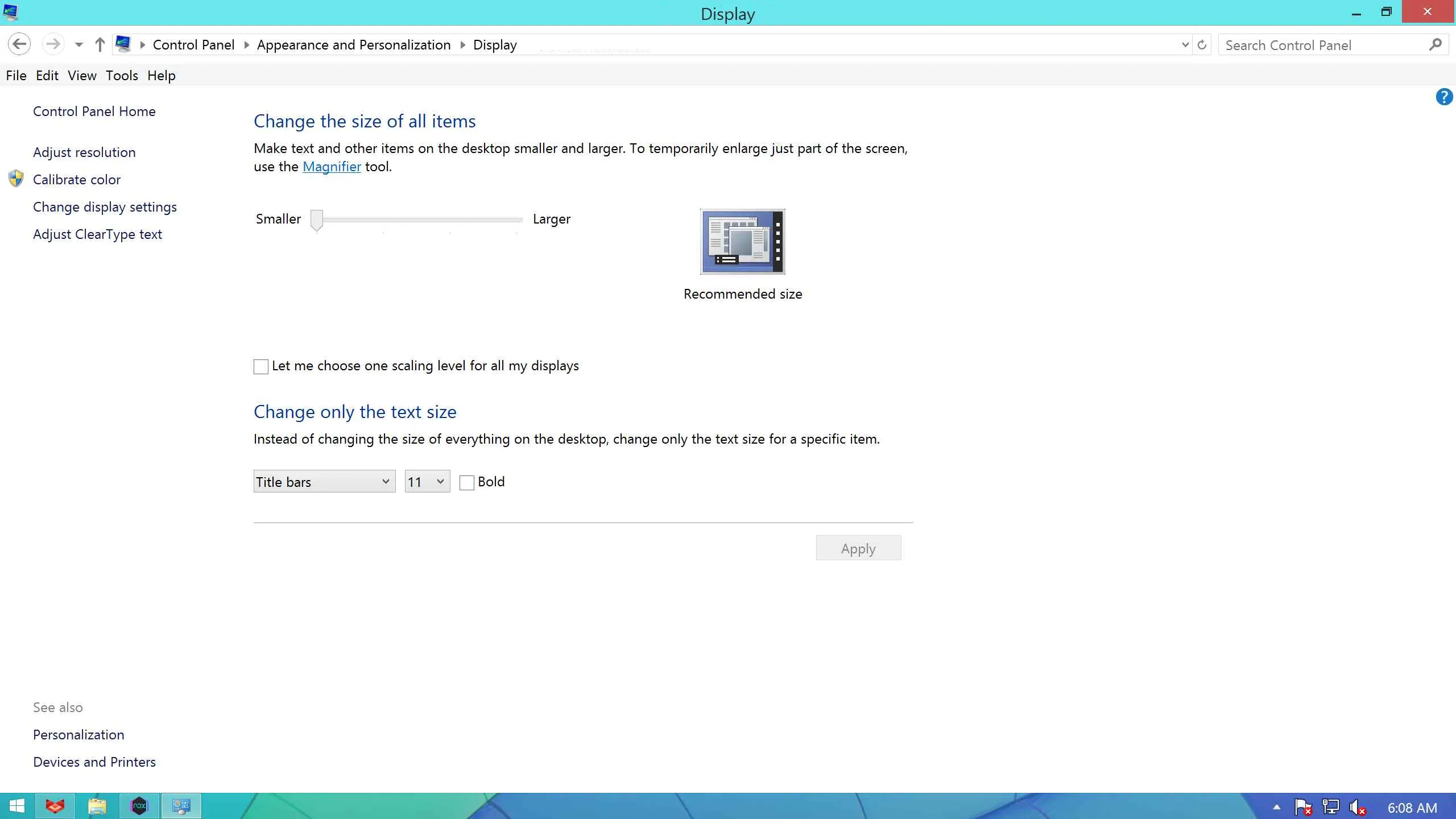Click the Back navigation arrow

pyautogui.click(x=19, y=44)
